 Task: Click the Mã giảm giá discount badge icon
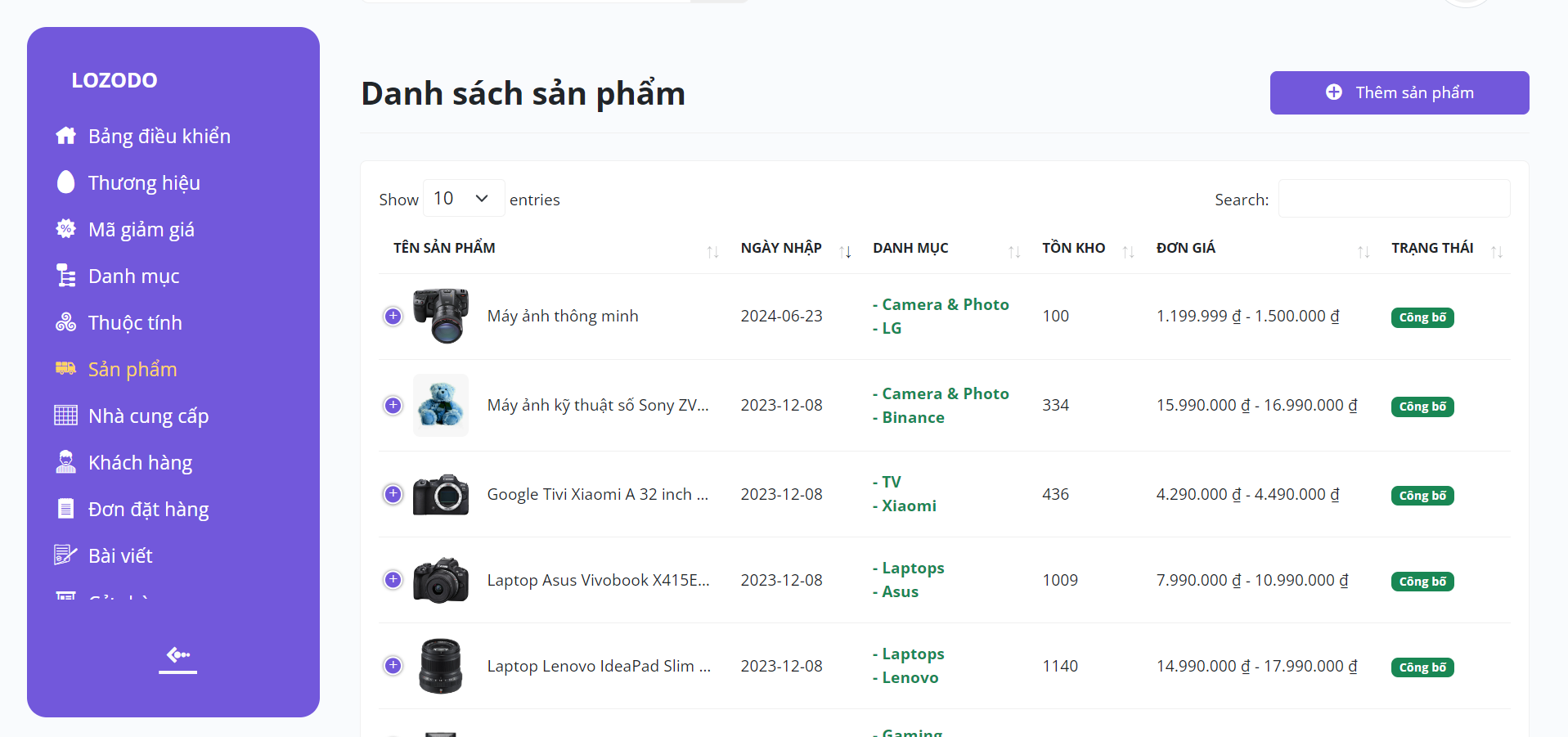pos(66,229)
